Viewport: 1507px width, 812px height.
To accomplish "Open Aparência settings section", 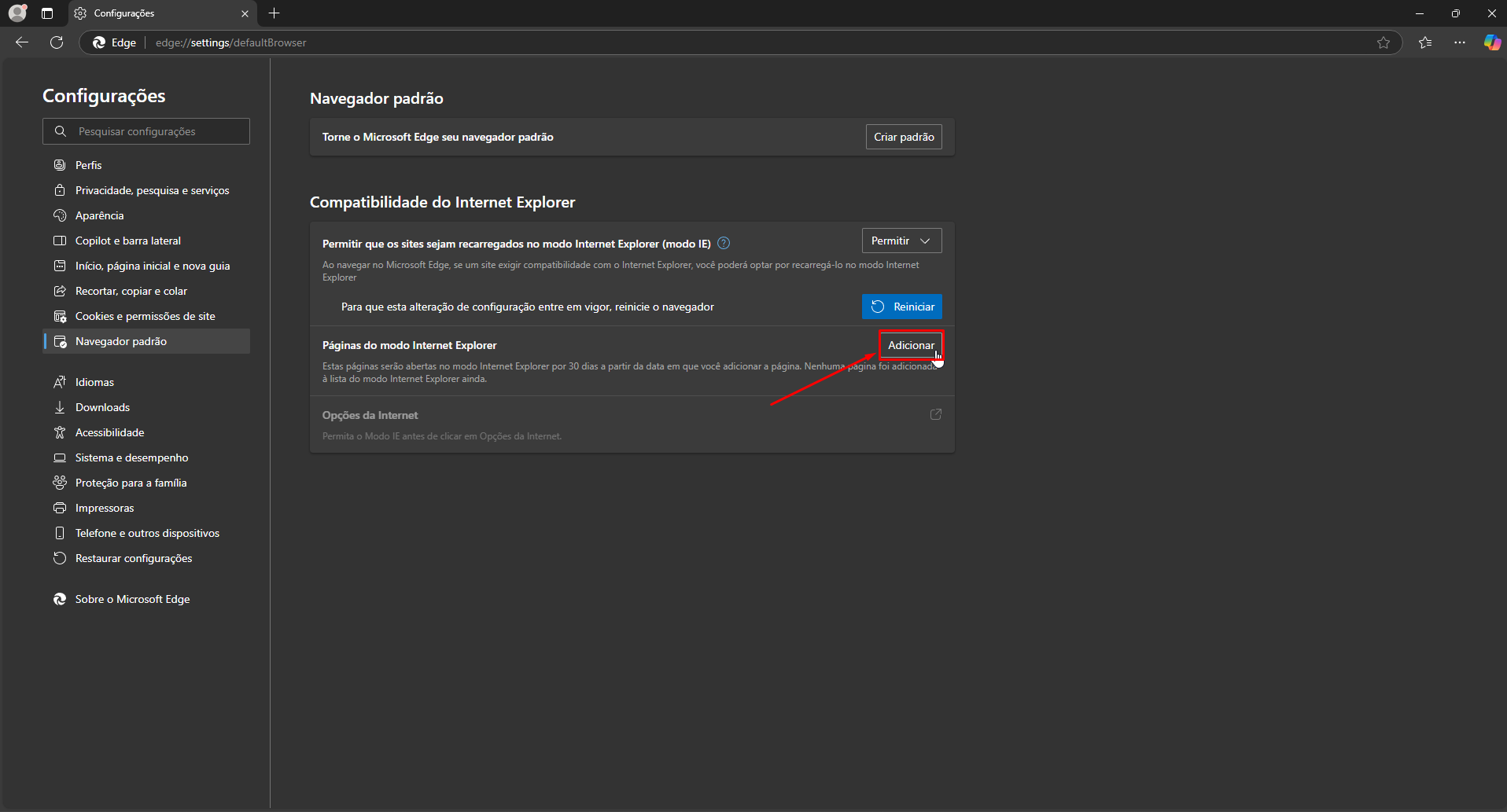I will coord(99,215).
